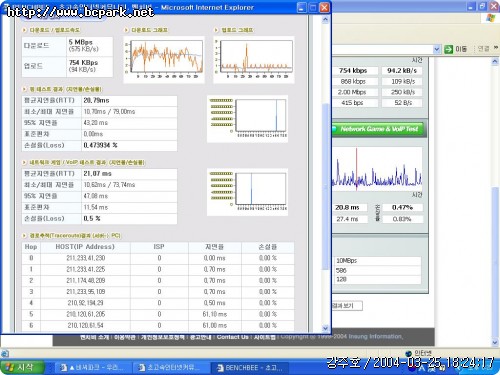Click the 128 field in back window

[378, 279]
